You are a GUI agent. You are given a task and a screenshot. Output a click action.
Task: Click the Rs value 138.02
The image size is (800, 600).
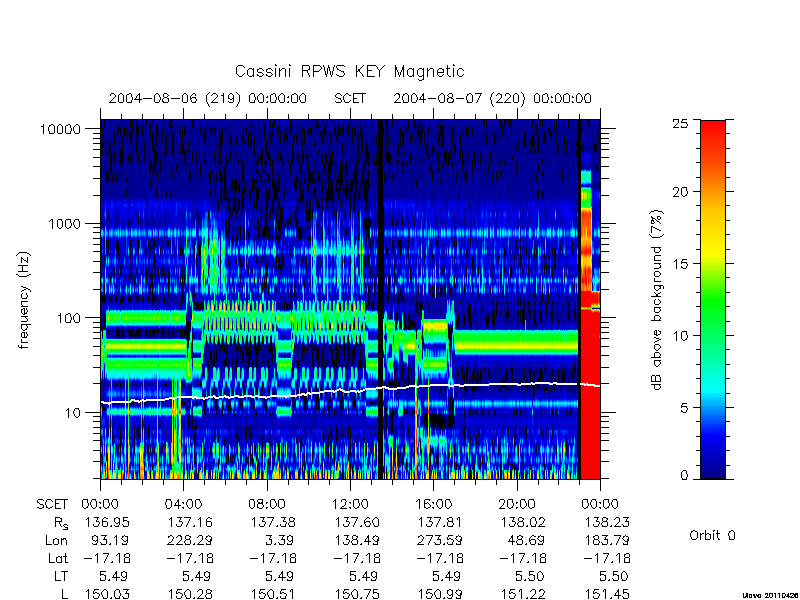[x=523, y=522]
